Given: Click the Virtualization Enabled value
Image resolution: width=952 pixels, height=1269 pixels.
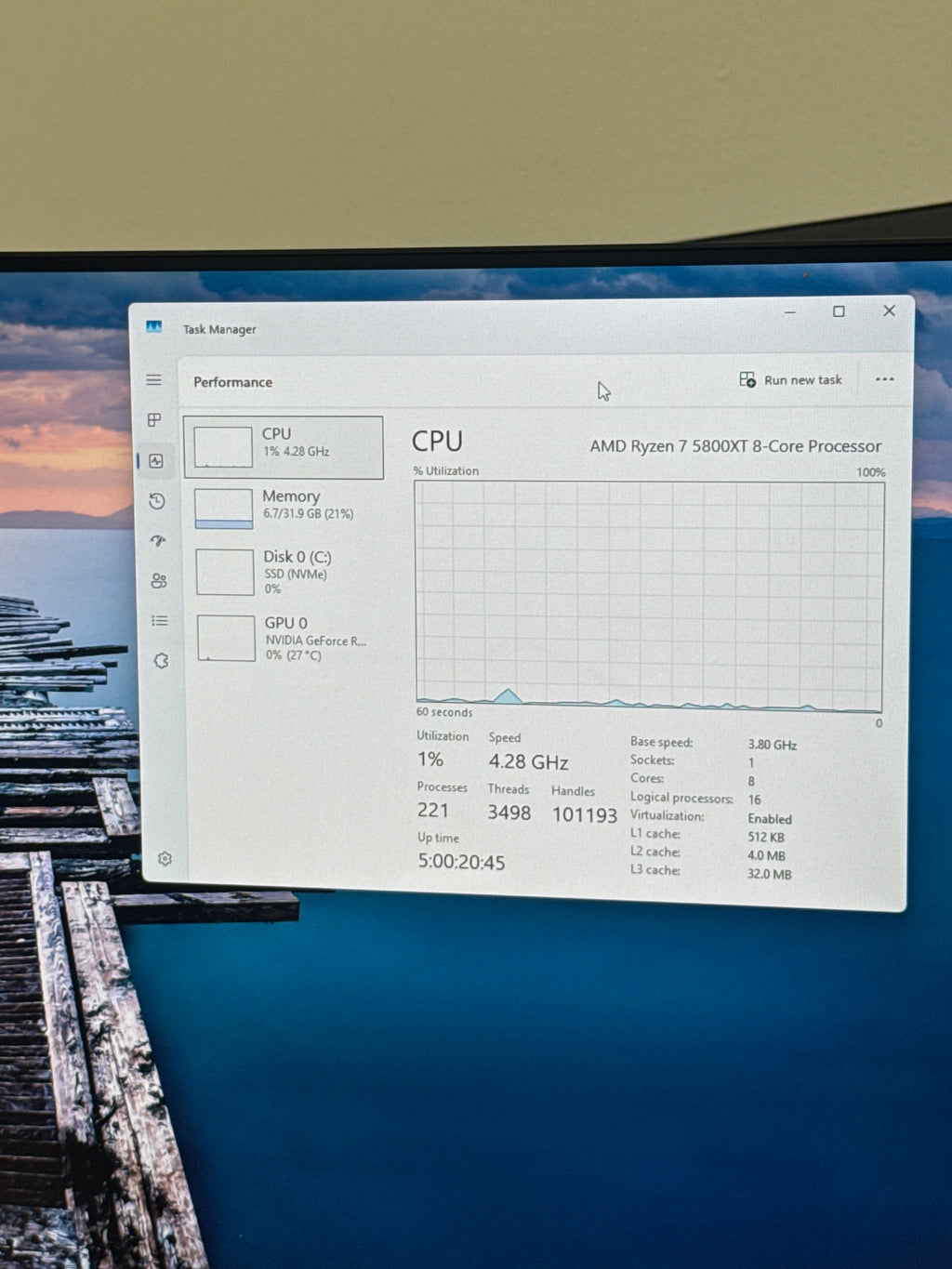Looking at the screenshot, I should (x=770, y=819).
